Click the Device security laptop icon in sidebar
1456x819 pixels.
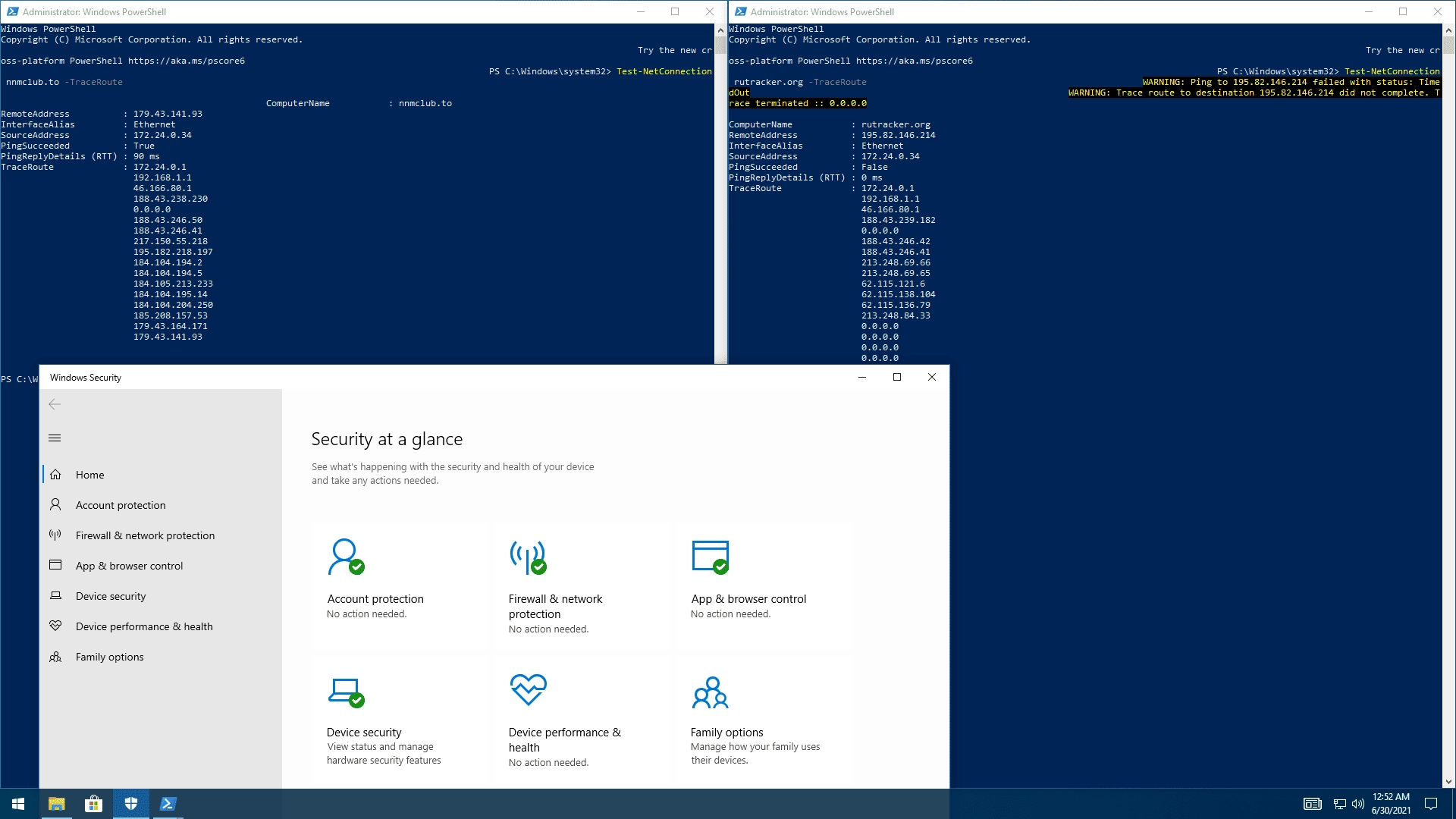point(55,595)
